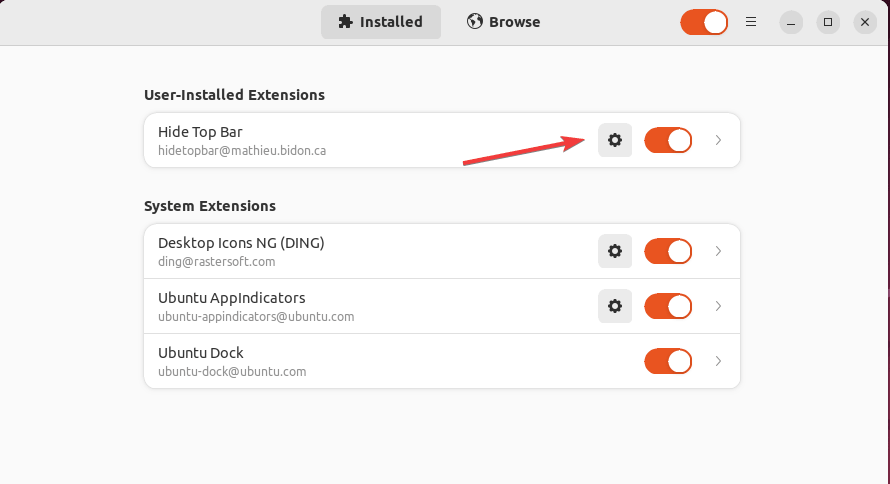Click the Ubuntu Dock extension name
The height and width of the screenshot is (484, 890).
(201, 353)
